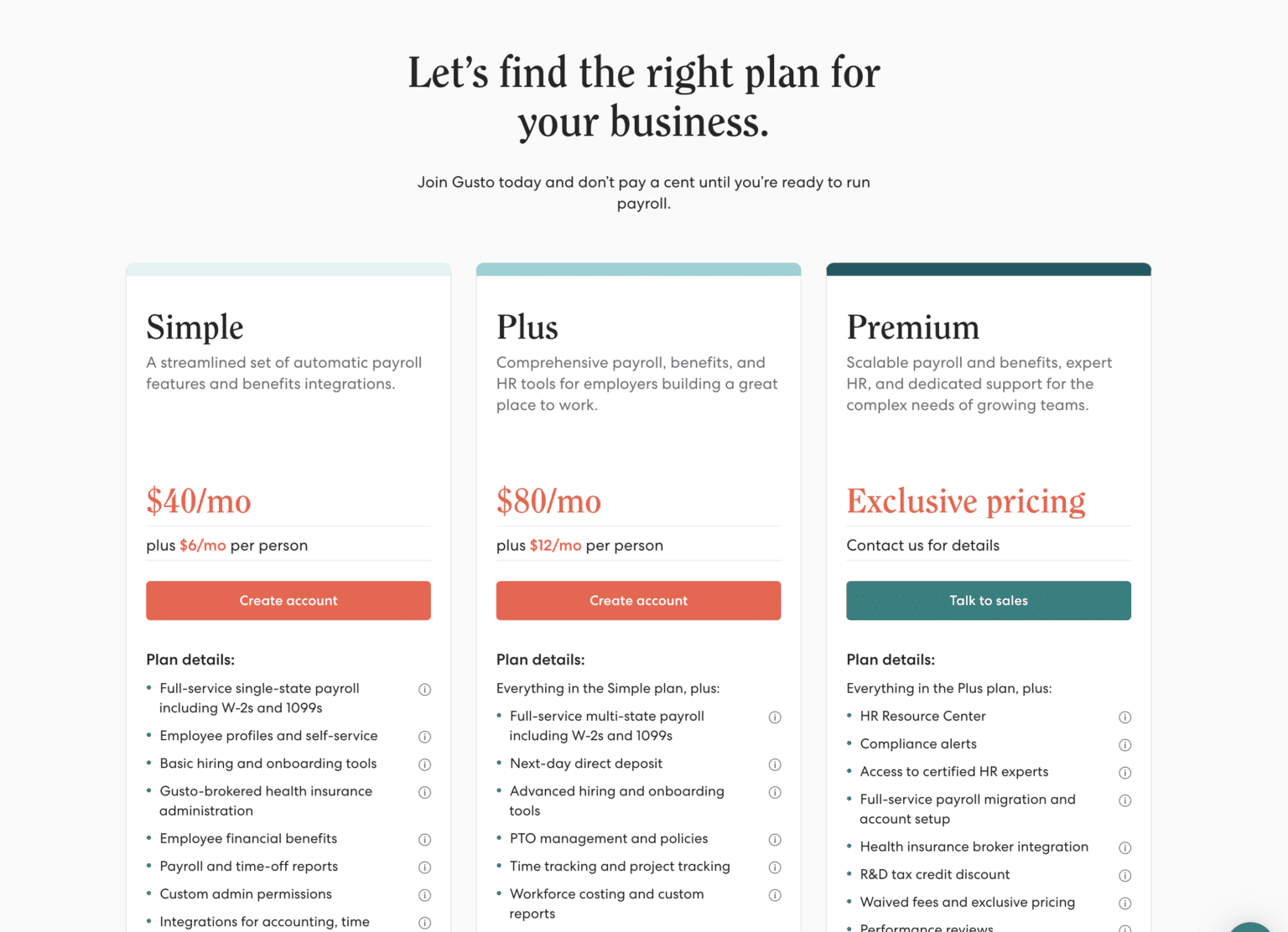Click Create account under the Simple plan
The height and width of the screenshot is (932, 1288).
click(288, 601)
